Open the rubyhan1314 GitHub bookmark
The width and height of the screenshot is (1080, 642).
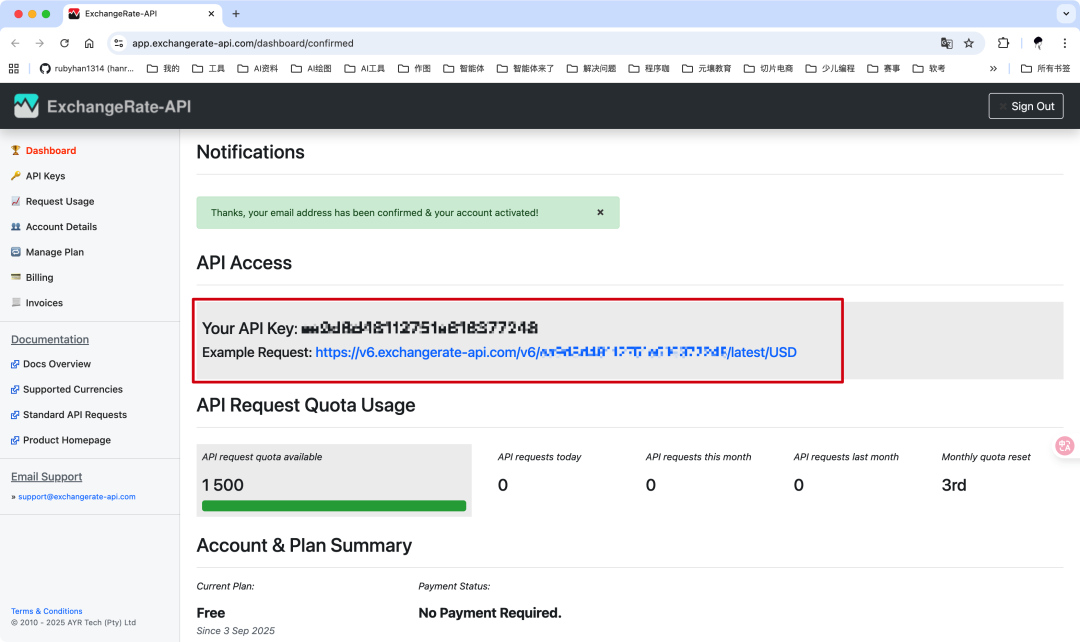[x=87, y=68]
